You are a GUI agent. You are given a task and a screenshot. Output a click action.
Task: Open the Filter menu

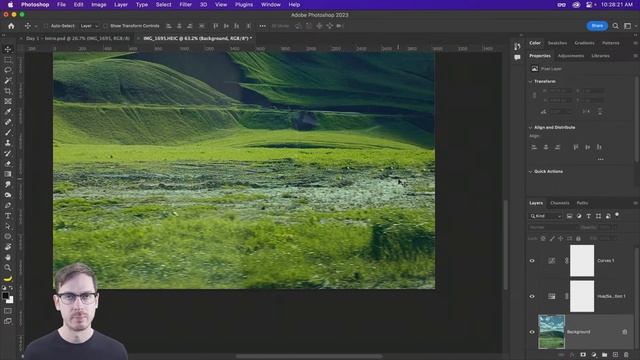[185, 4]
